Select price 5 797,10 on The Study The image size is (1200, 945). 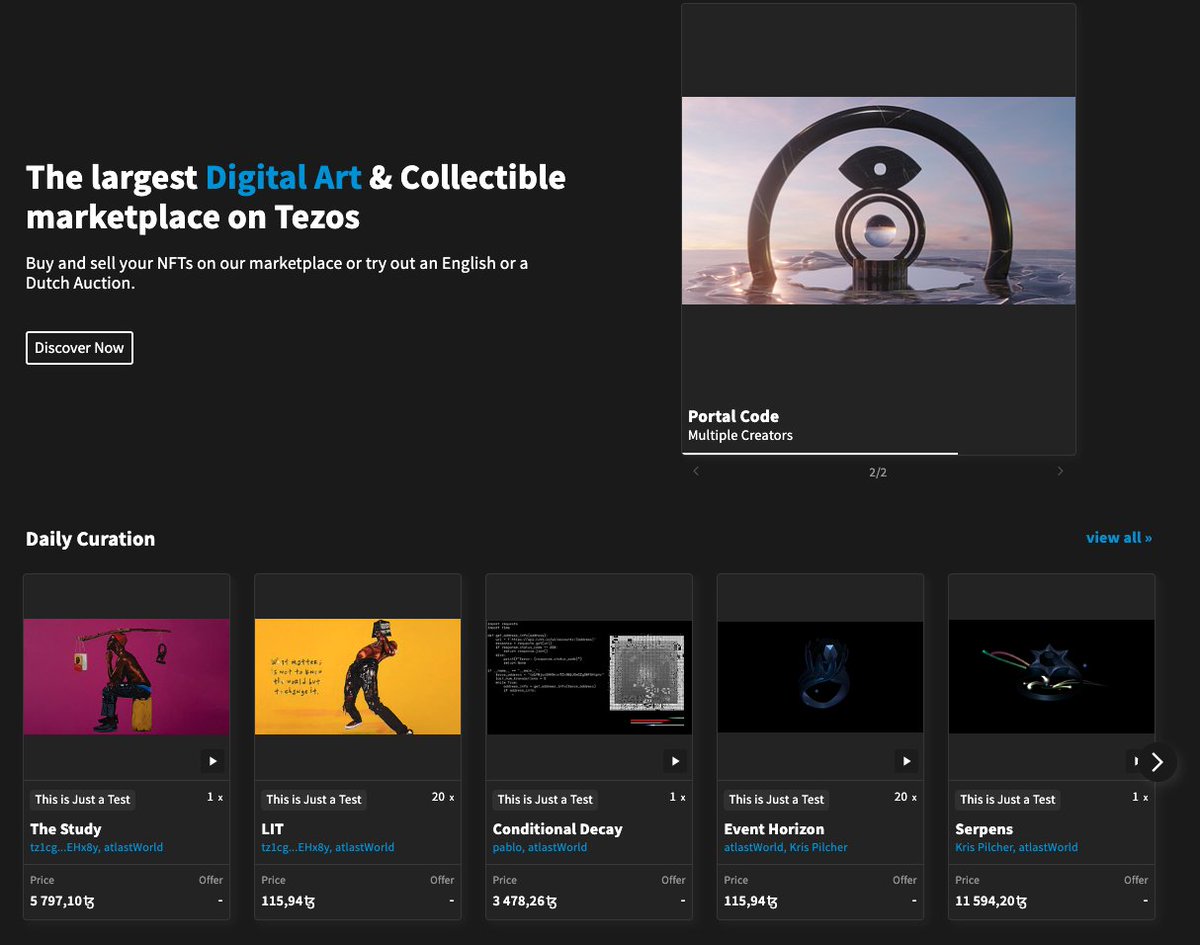(x=62, y=901)
